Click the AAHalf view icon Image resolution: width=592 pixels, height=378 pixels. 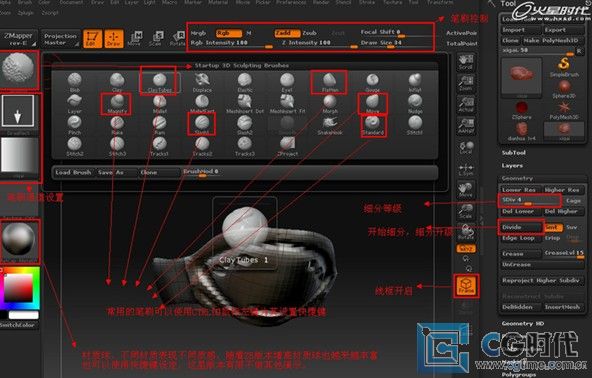click(466, 125)
